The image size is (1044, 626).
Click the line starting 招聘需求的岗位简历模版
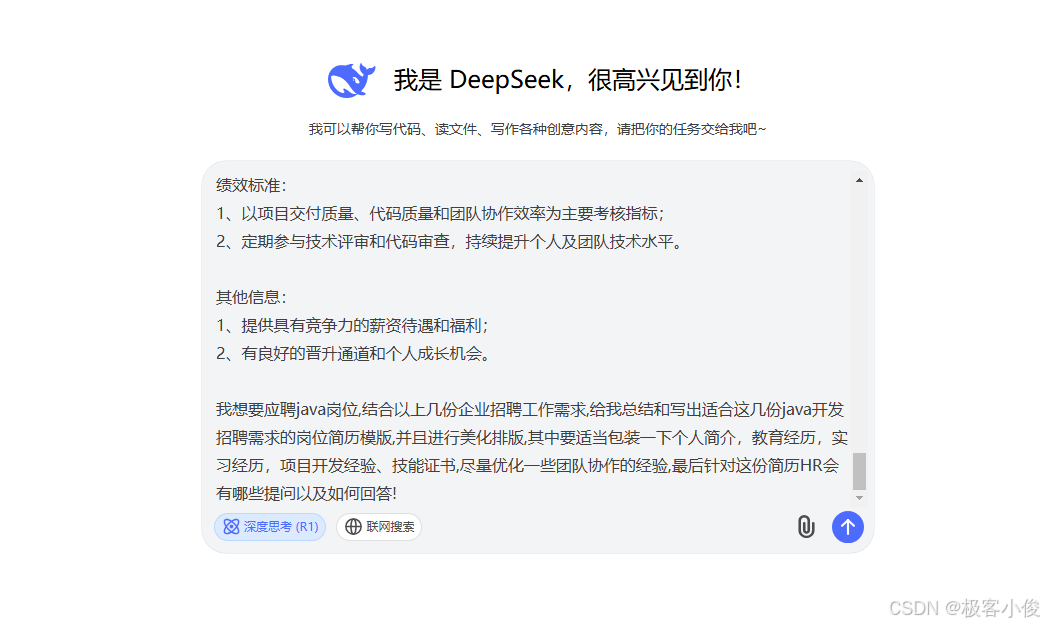pos(531,438)
